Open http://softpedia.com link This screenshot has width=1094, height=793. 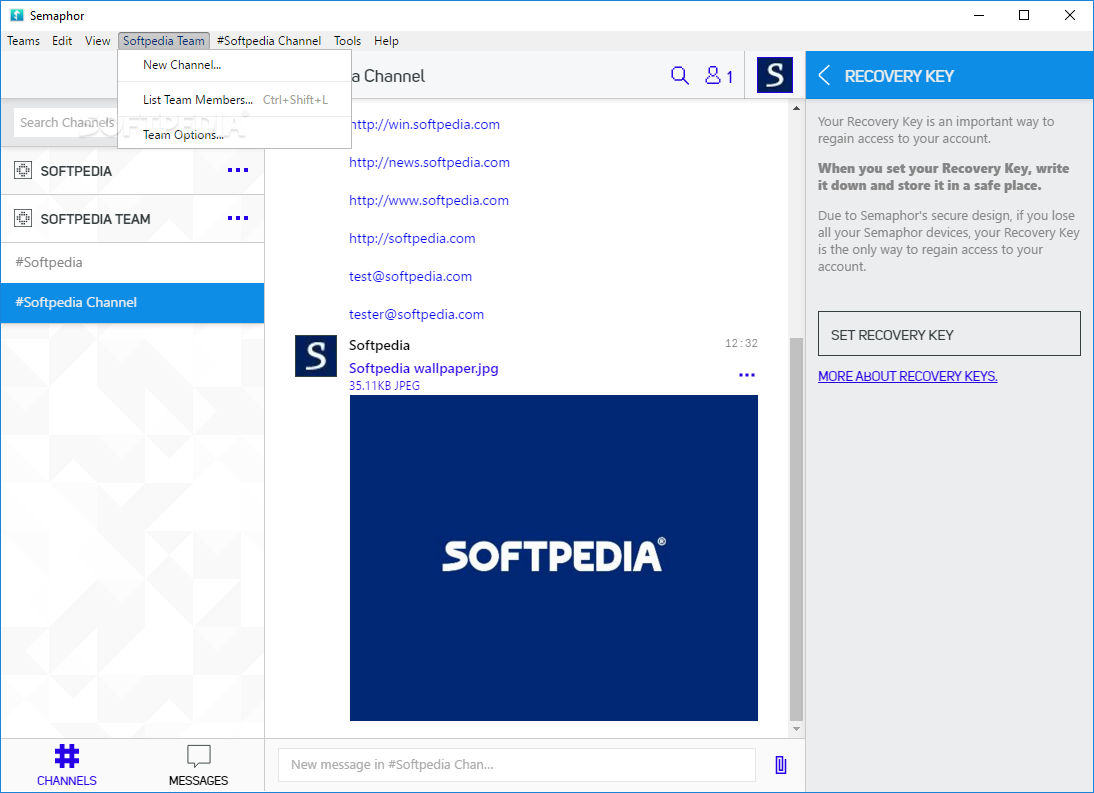pyautogui.click(x=412, y=239)
